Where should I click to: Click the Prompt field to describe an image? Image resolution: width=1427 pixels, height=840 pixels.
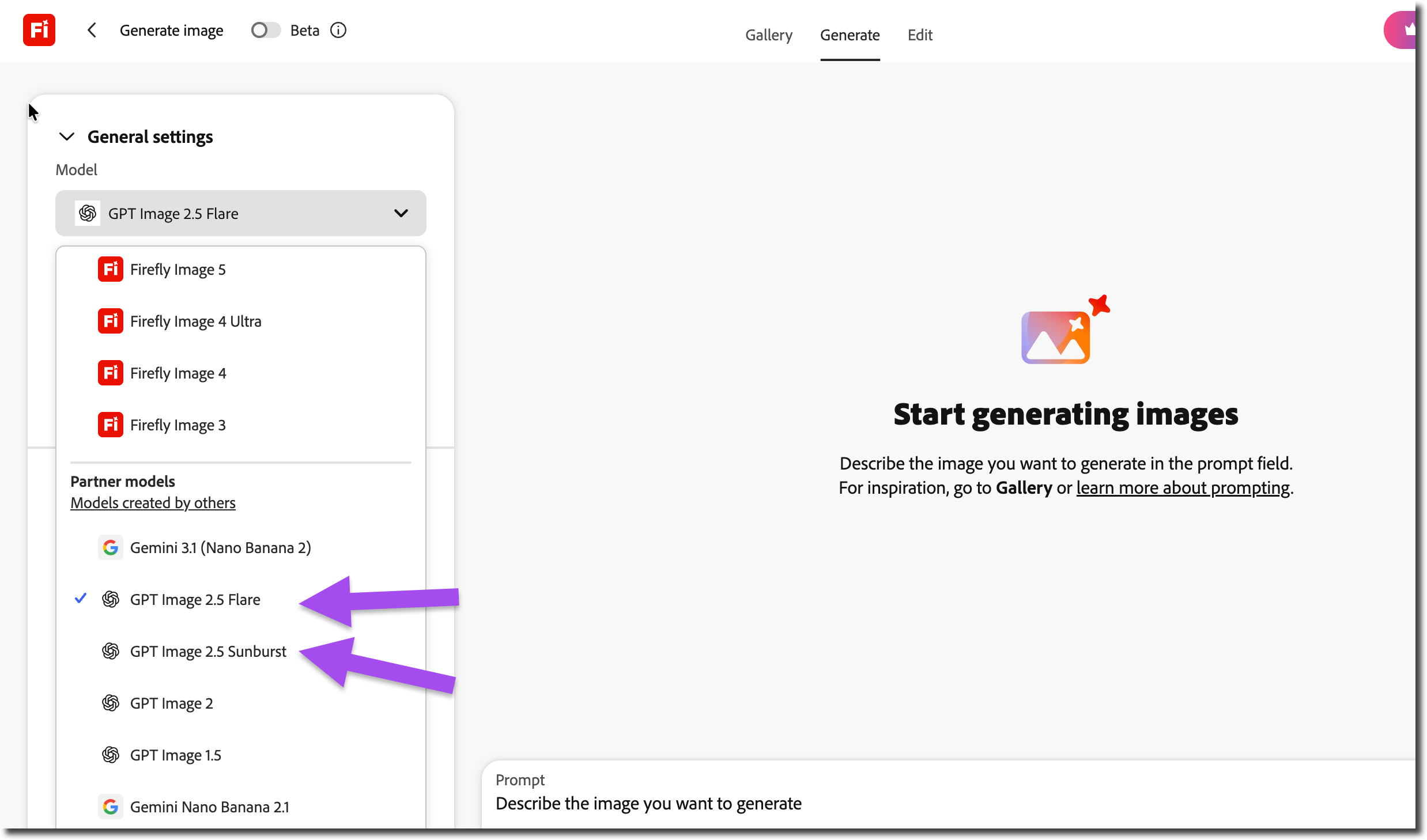(x=949, y=795)
